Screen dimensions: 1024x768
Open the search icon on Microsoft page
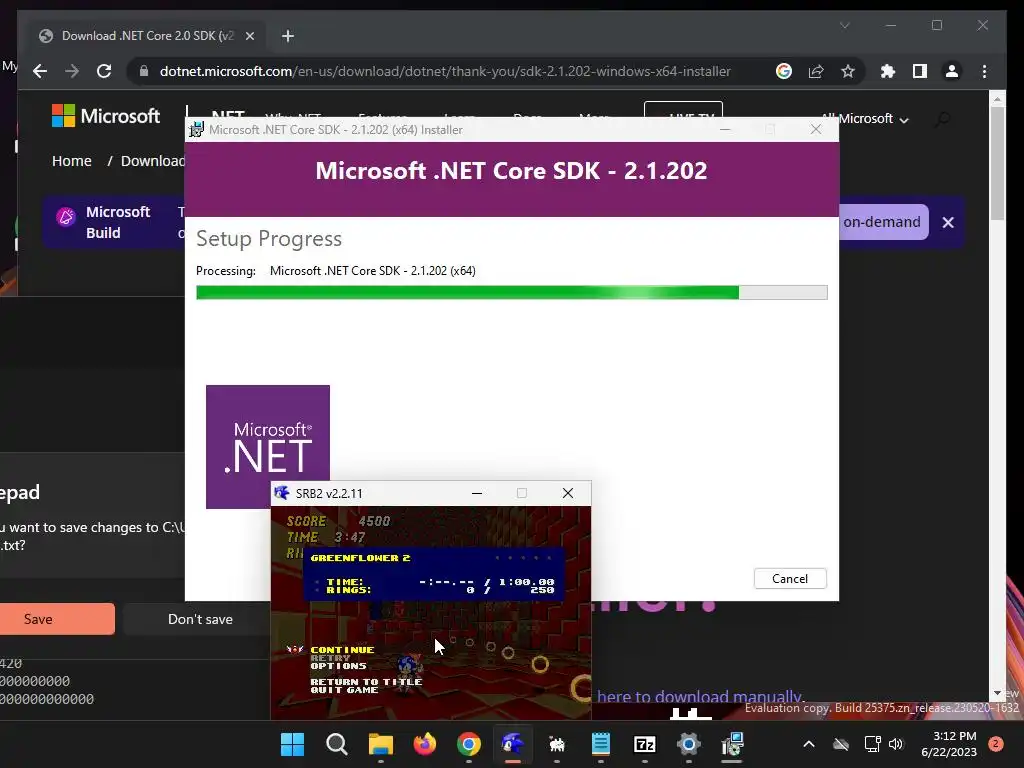(942, 119)
